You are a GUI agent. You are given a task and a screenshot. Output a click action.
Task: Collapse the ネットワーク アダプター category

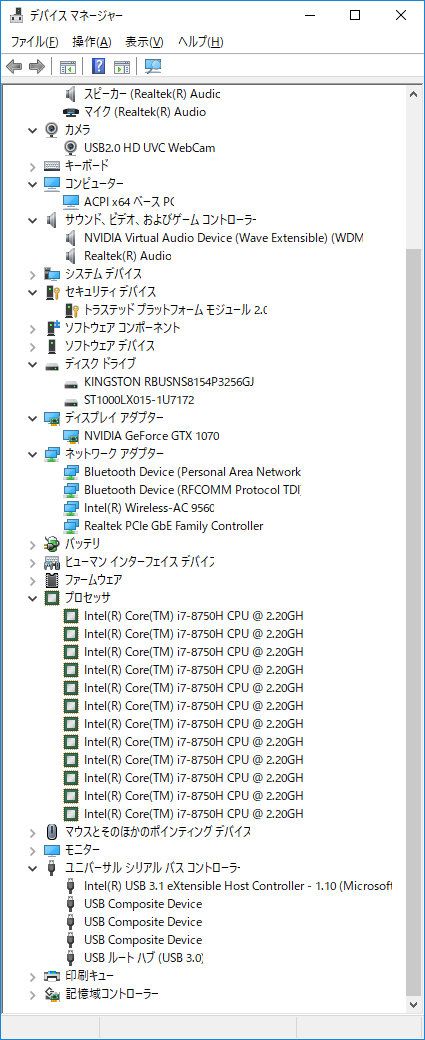32,454
